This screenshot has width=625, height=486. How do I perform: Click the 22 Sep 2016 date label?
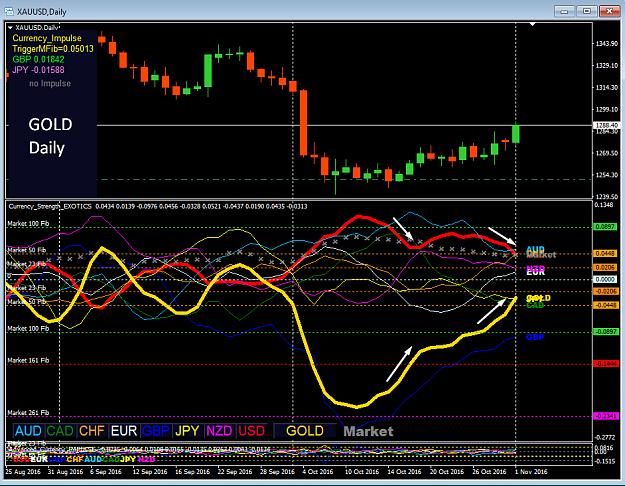coord(235,472)
